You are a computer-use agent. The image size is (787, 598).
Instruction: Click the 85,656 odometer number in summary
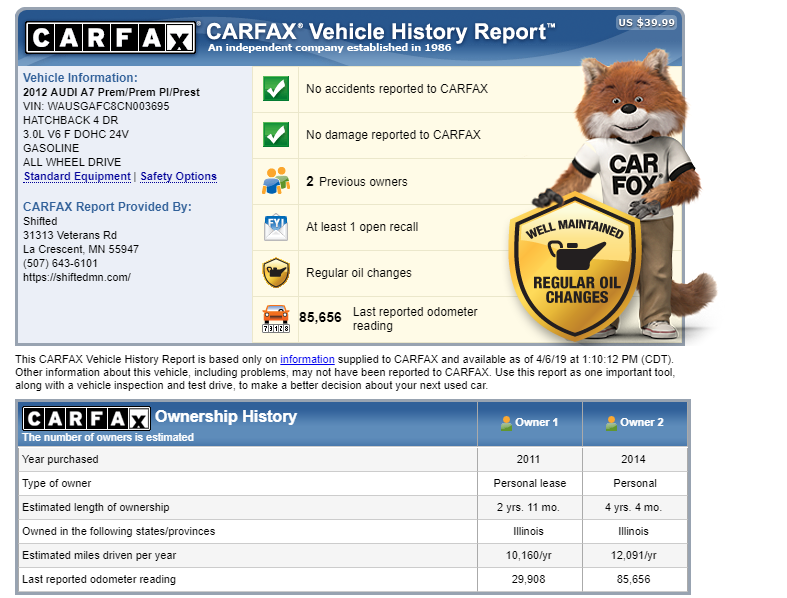point(320,317)
